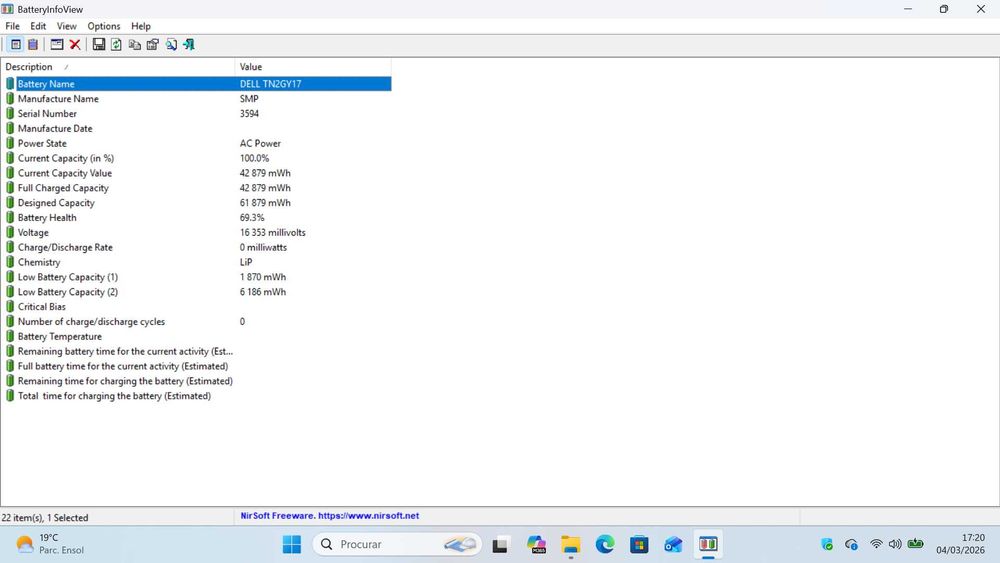
Task: Click the 69.3% battery health value
Action: (x=252, y=217)
